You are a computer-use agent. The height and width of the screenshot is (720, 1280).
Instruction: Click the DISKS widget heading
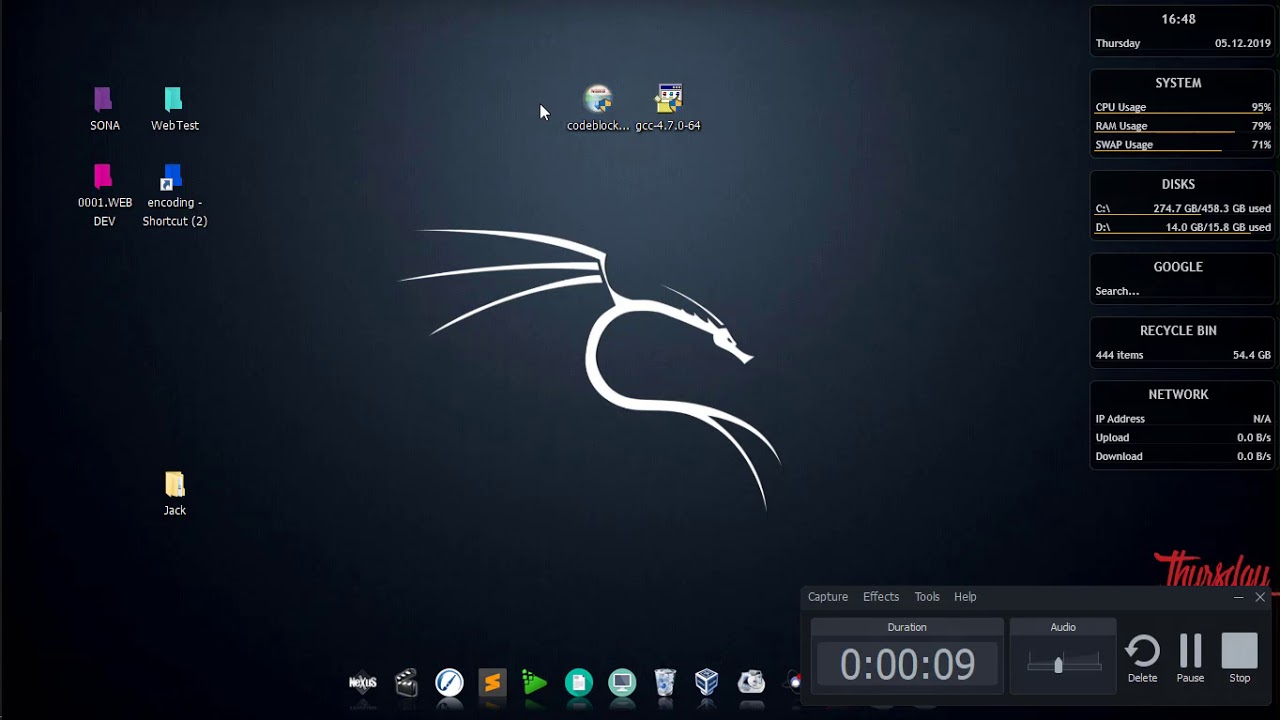coord(1178,184)
